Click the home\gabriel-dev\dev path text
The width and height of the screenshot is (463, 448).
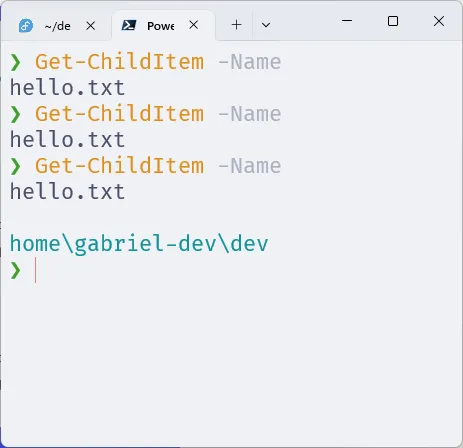tap(139, 244)
